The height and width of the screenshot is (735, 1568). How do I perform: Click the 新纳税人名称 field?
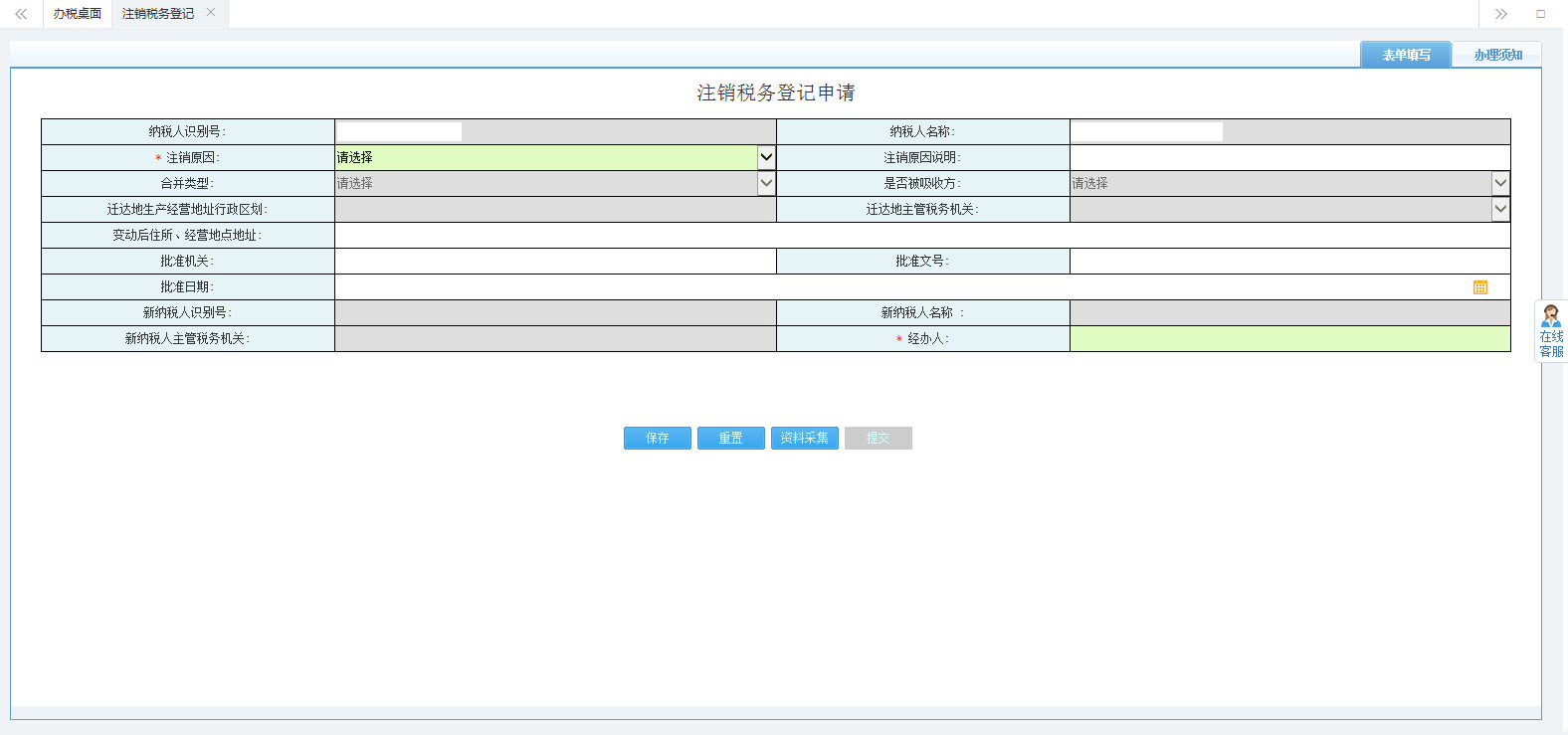click(x=1290, y=312)
